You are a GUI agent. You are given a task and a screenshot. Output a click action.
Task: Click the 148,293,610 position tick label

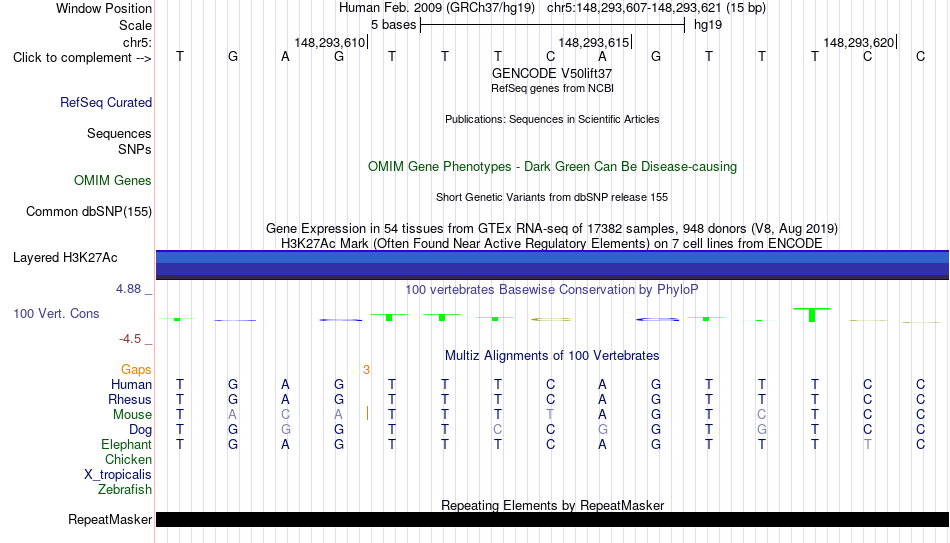(x=330, y=42)
